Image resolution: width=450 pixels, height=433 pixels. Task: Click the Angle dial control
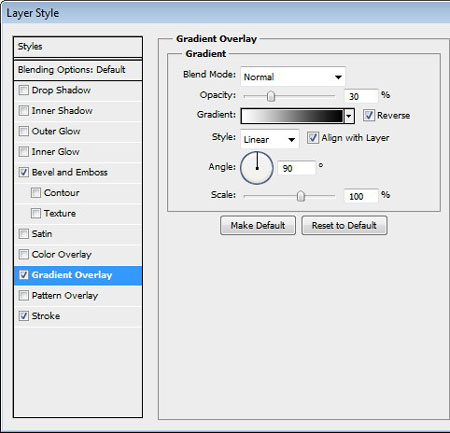(x=257, y=168)
